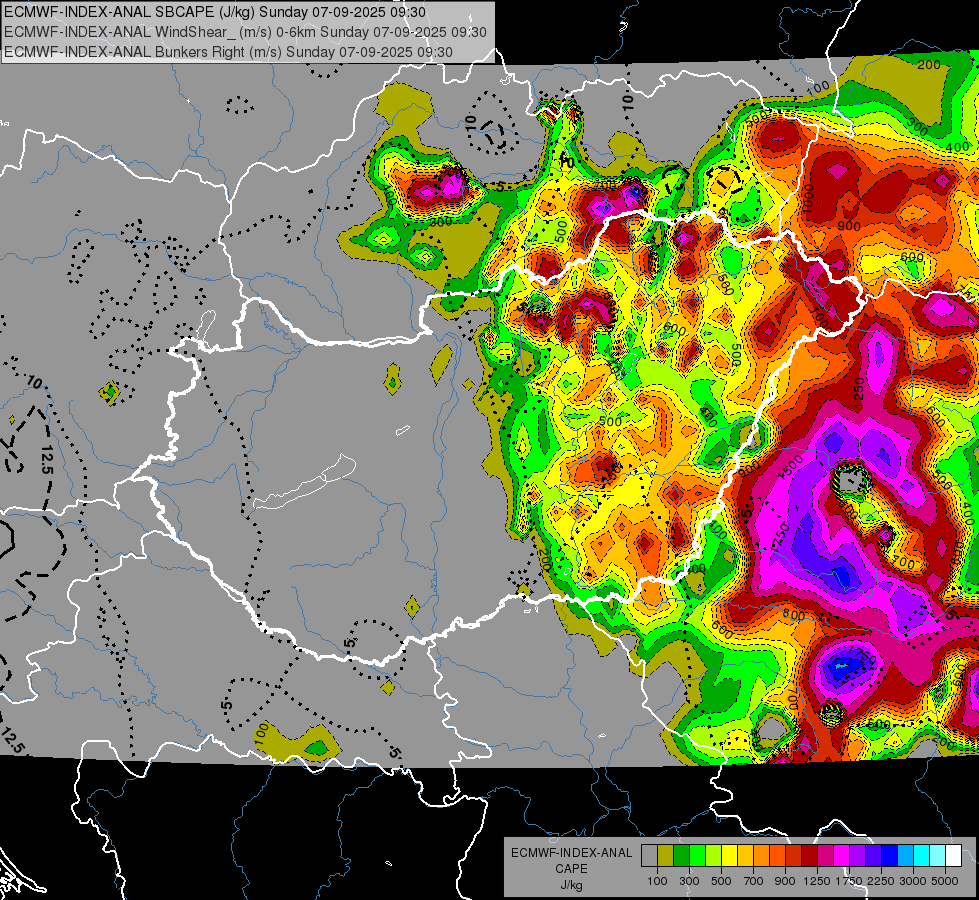Viewport: 979px width, 900px height.
Task: Click the CAPE label in the legend box
Action: 571,869
